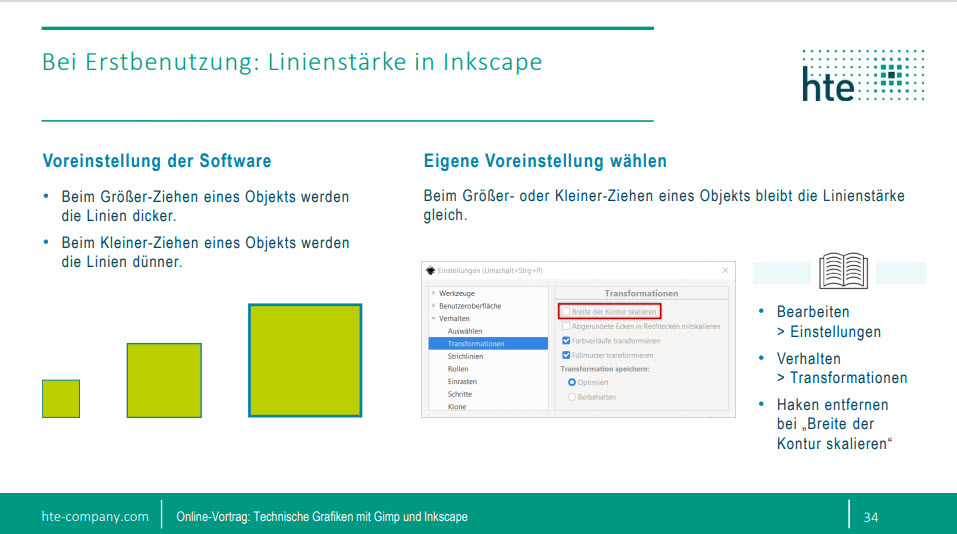Select 'Einrasten' in settings tree
The image size is (957, 534).
point(462,381)
